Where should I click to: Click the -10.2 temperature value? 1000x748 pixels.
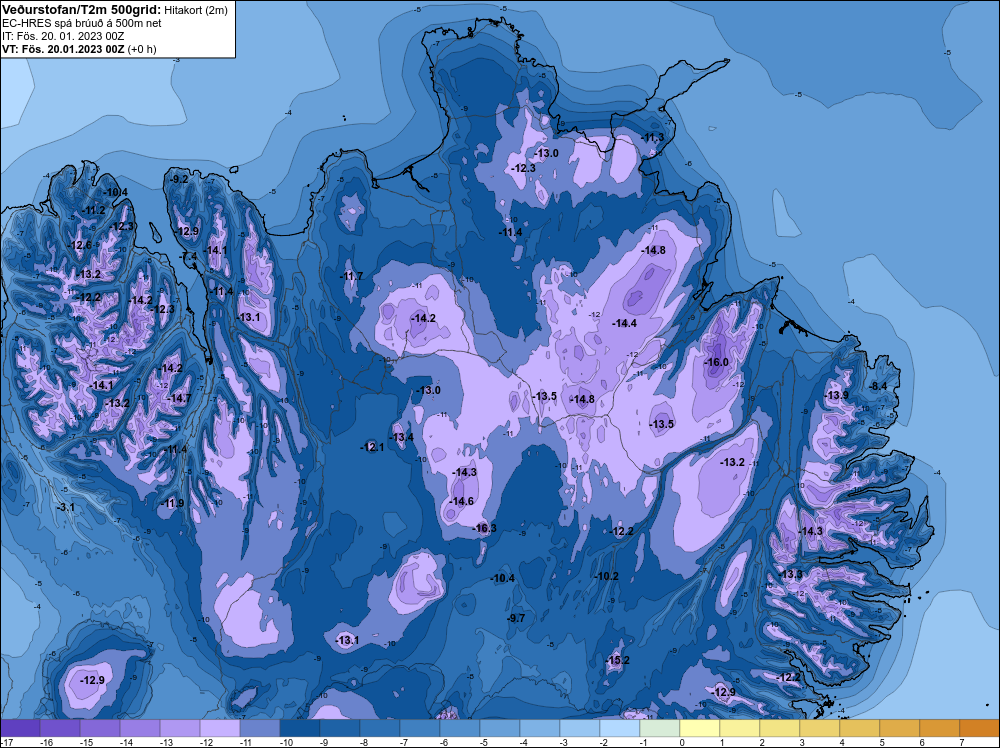(x=606, y=576)
